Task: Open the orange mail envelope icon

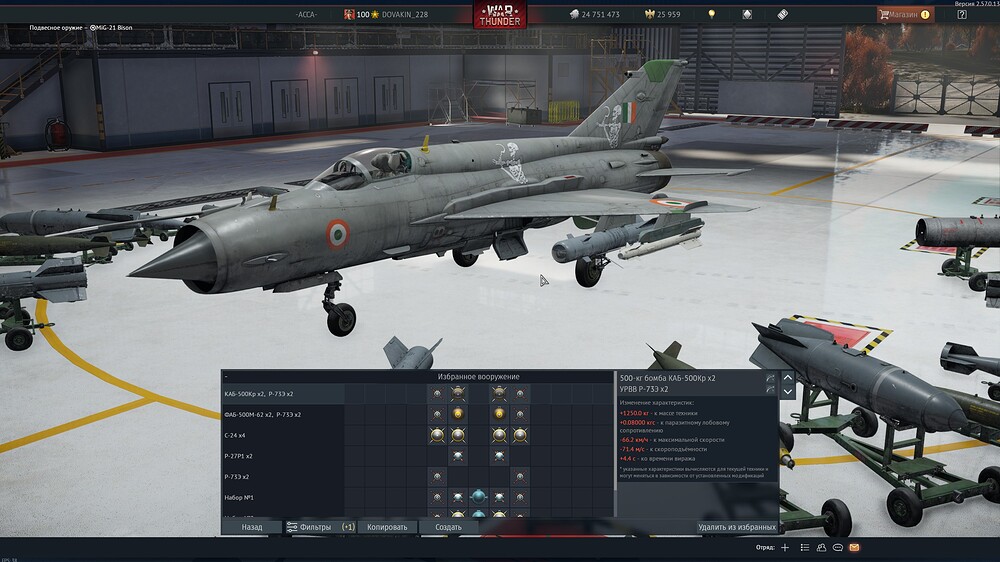Action: [855, 547]
